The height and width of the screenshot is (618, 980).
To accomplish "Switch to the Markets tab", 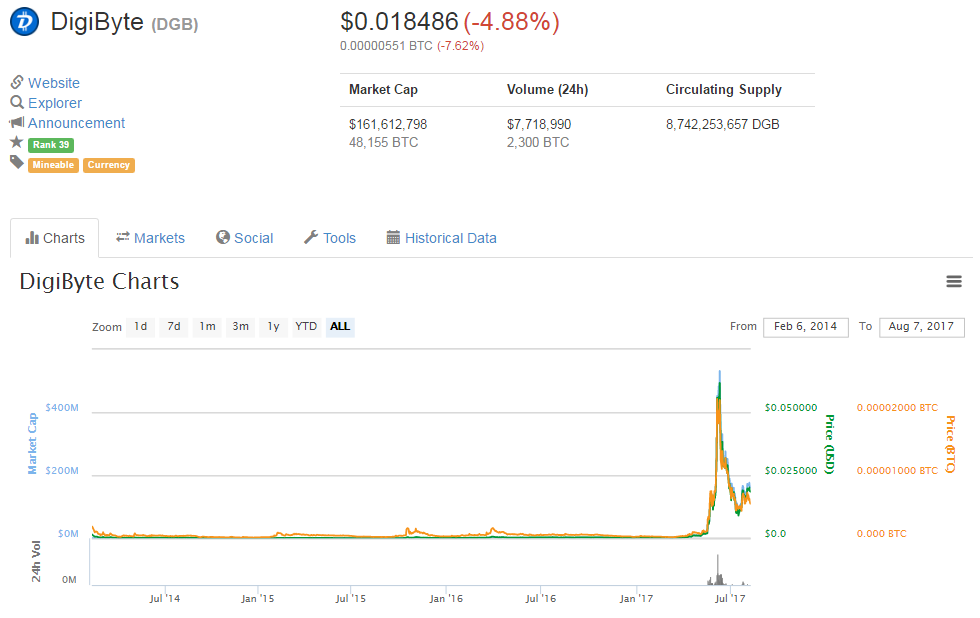I will pyautogui.click(x=151, y=238).
